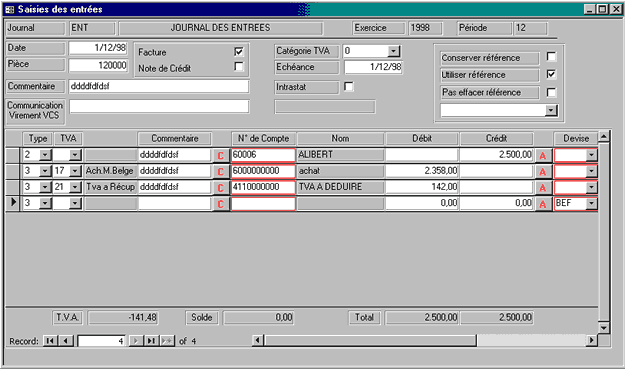Go to the last record
Image resolution: width=625 pixels, height=369 pixels.
(151, 341)
